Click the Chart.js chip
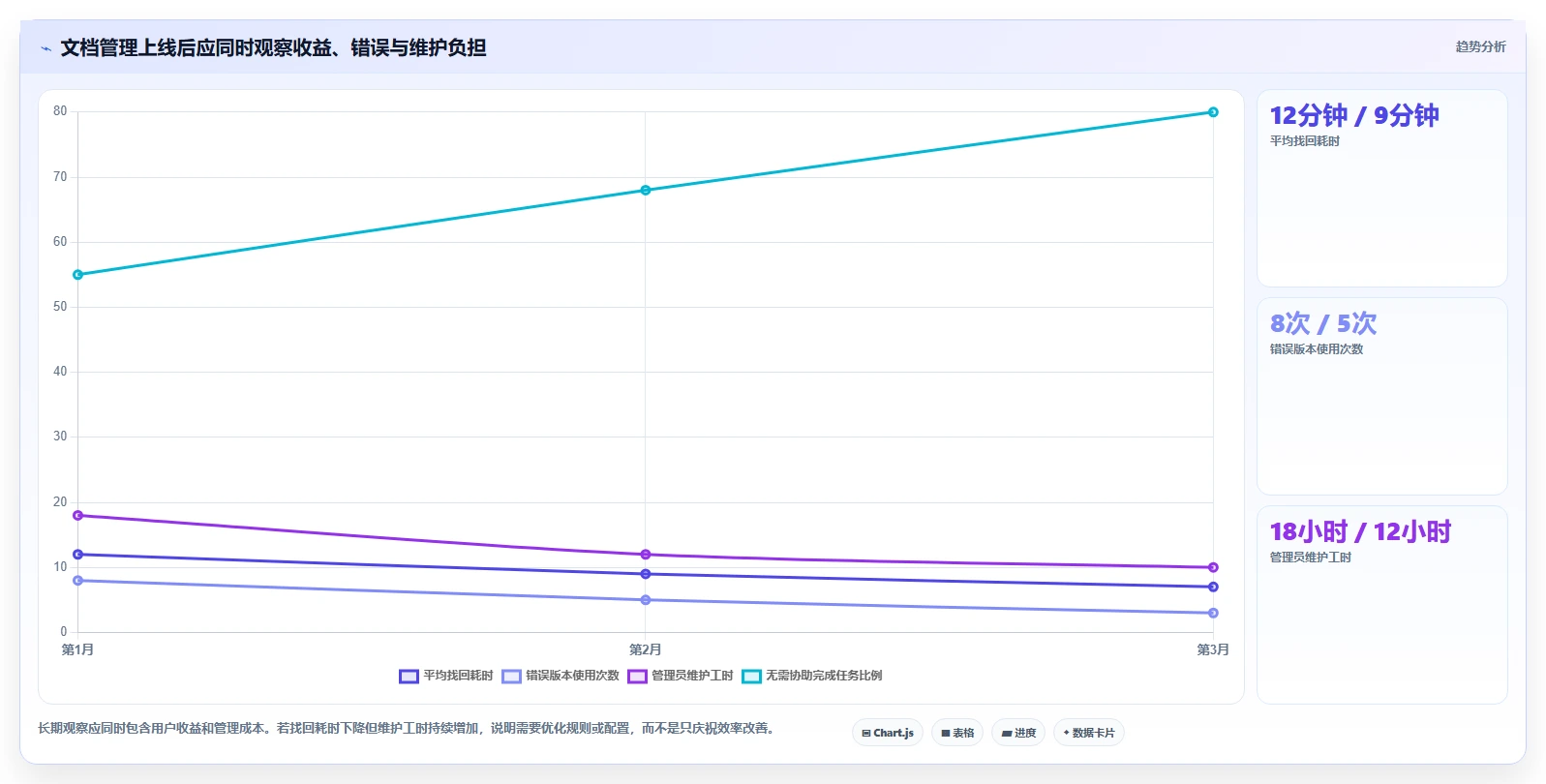This screenshot has width=1546, height=784. point(888,733)
